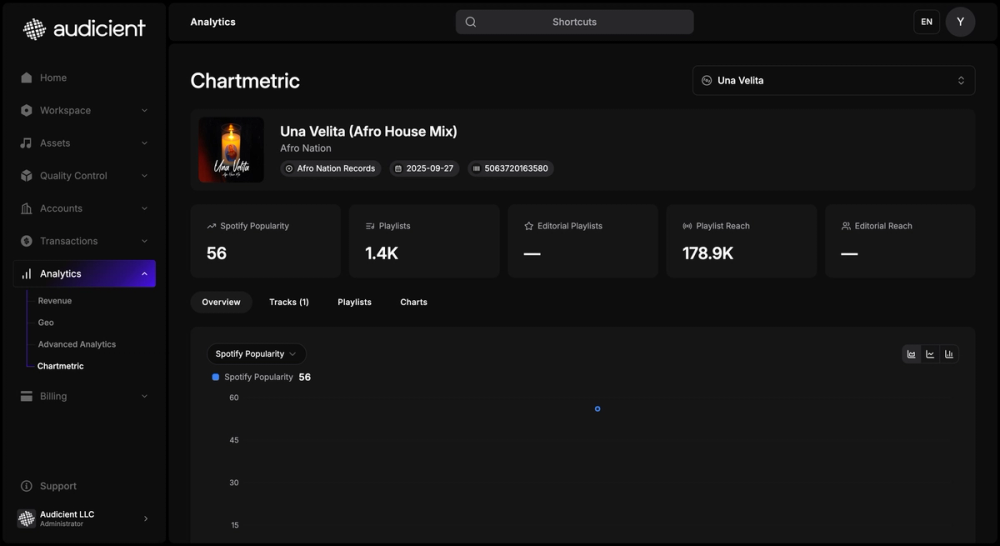
Task: Switch chart to bar view
Action: coord(949,354)
